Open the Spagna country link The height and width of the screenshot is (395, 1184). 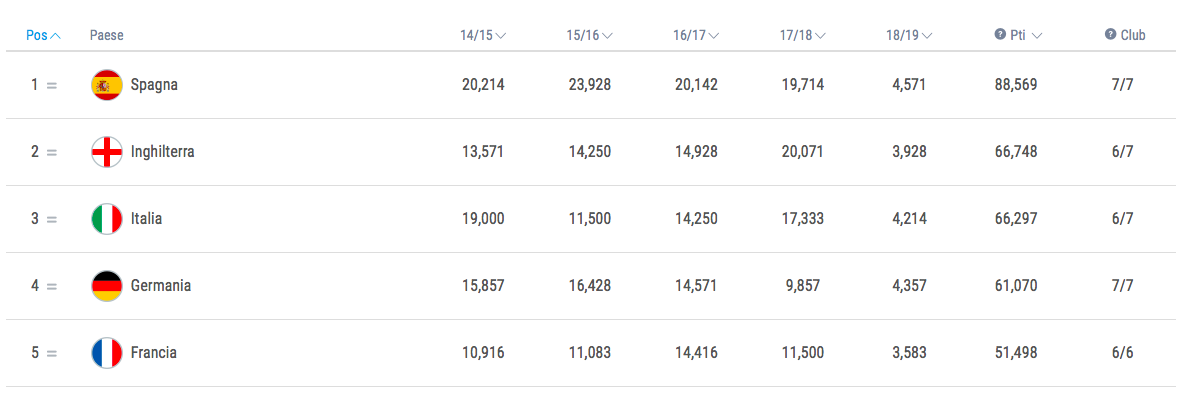coord(154,85)
